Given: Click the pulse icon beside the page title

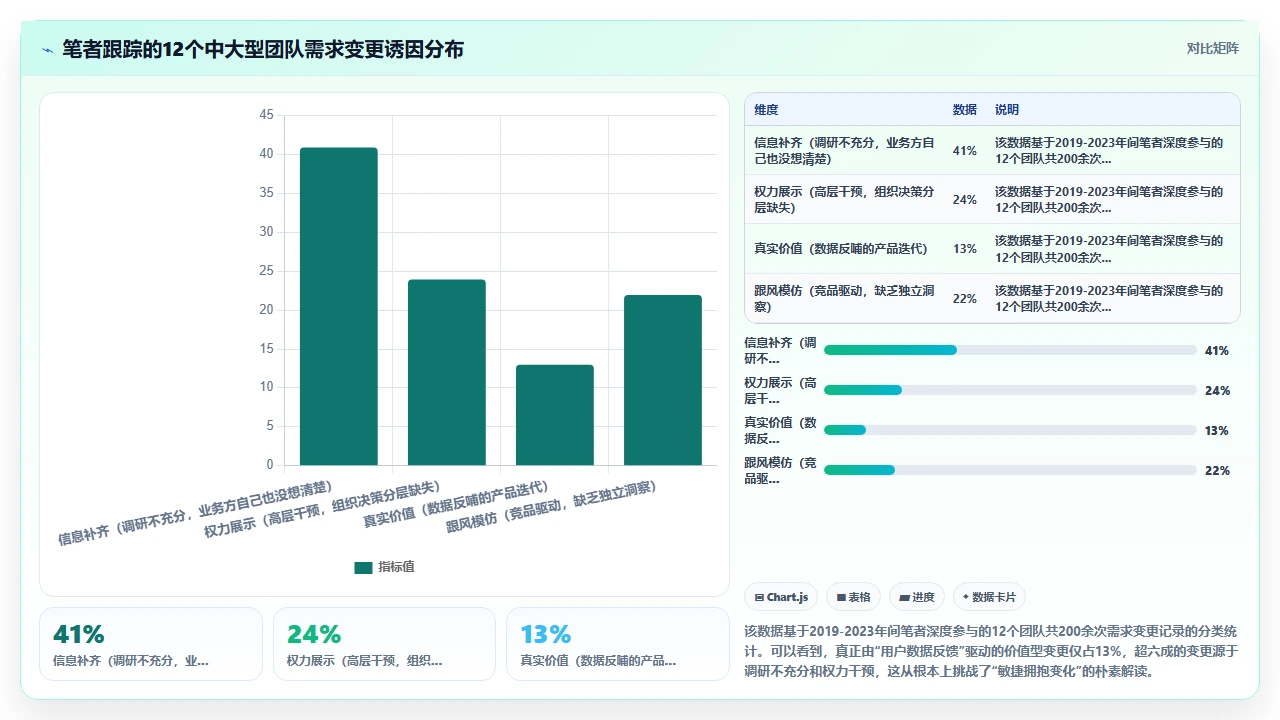Looking at the screenshot, I should 47,49.
